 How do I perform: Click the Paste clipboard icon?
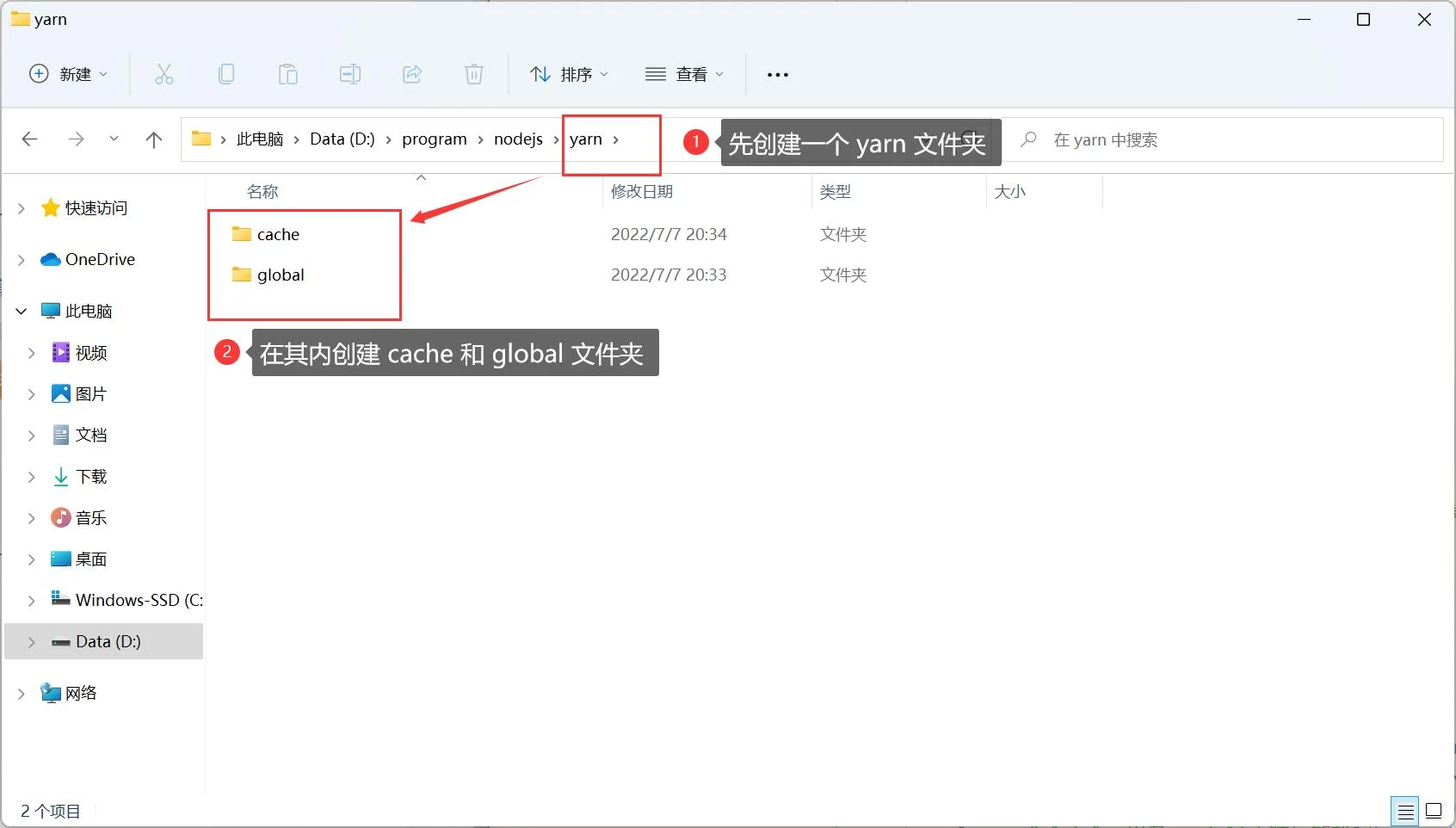click(288, 75)
